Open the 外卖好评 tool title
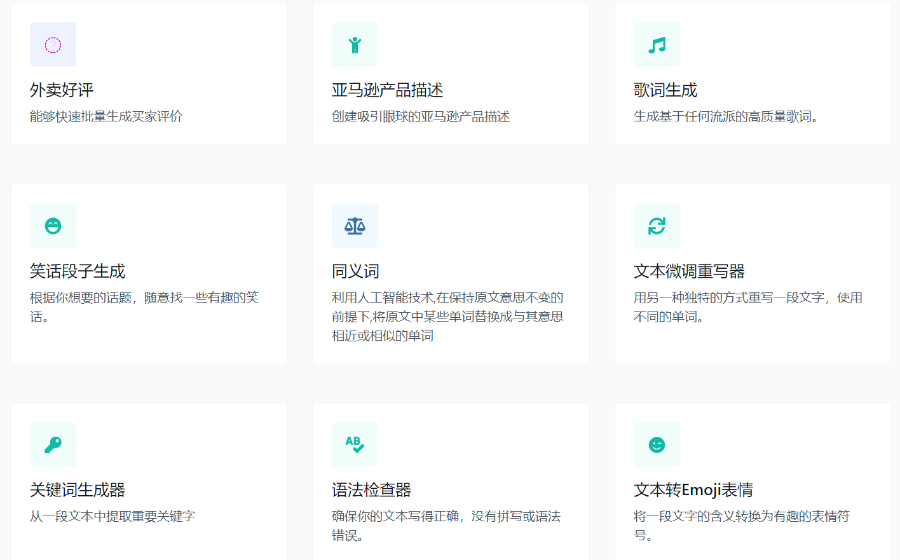This screenshot has width=900, height=560. pos(61,90)
